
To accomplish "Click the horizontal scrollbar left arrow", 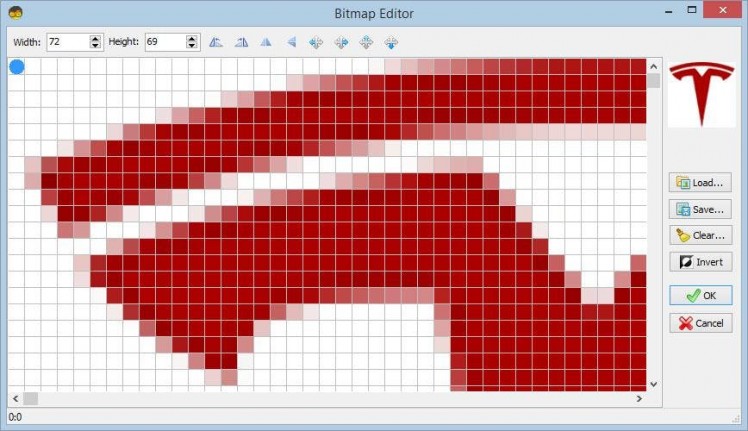I will 15,399.
